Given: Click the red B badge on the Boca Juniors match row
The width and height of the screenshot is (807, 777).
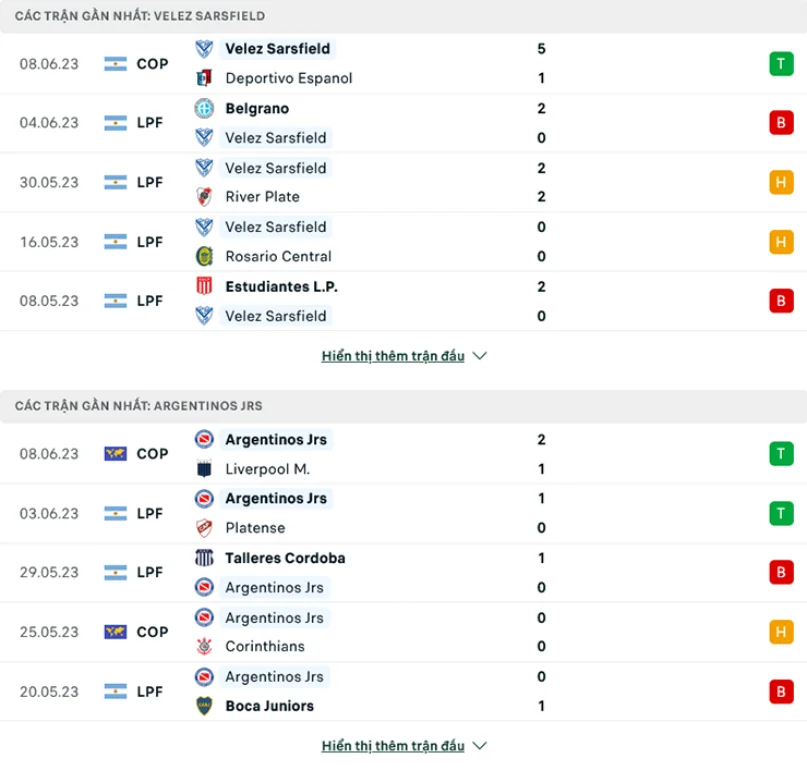Looking at the screenshot, I should (781, 691).
